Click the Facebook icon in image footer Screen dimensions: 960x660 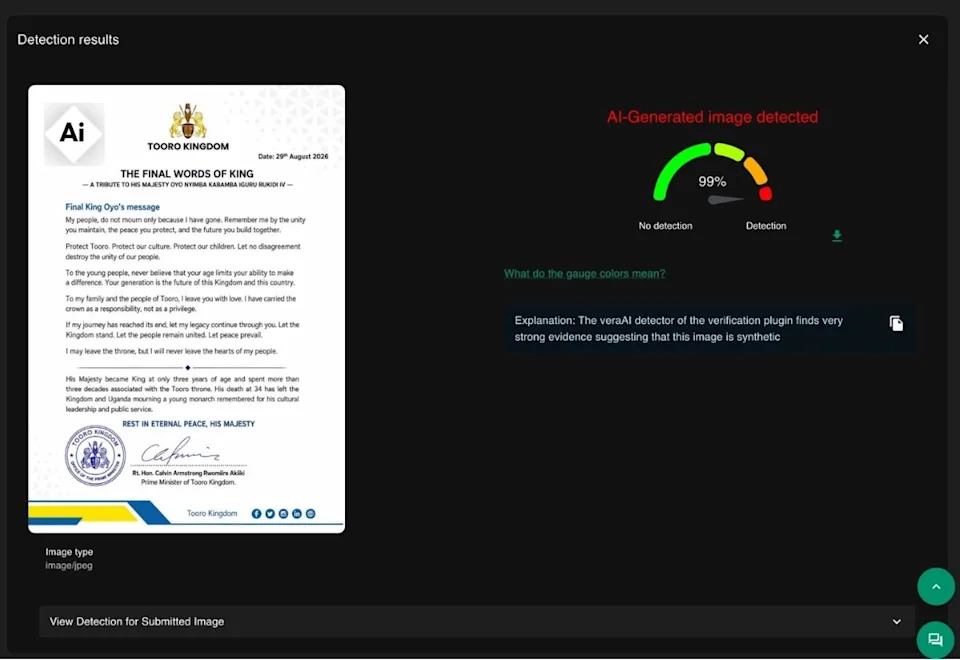pyautogui.click(x=257, y=514)
